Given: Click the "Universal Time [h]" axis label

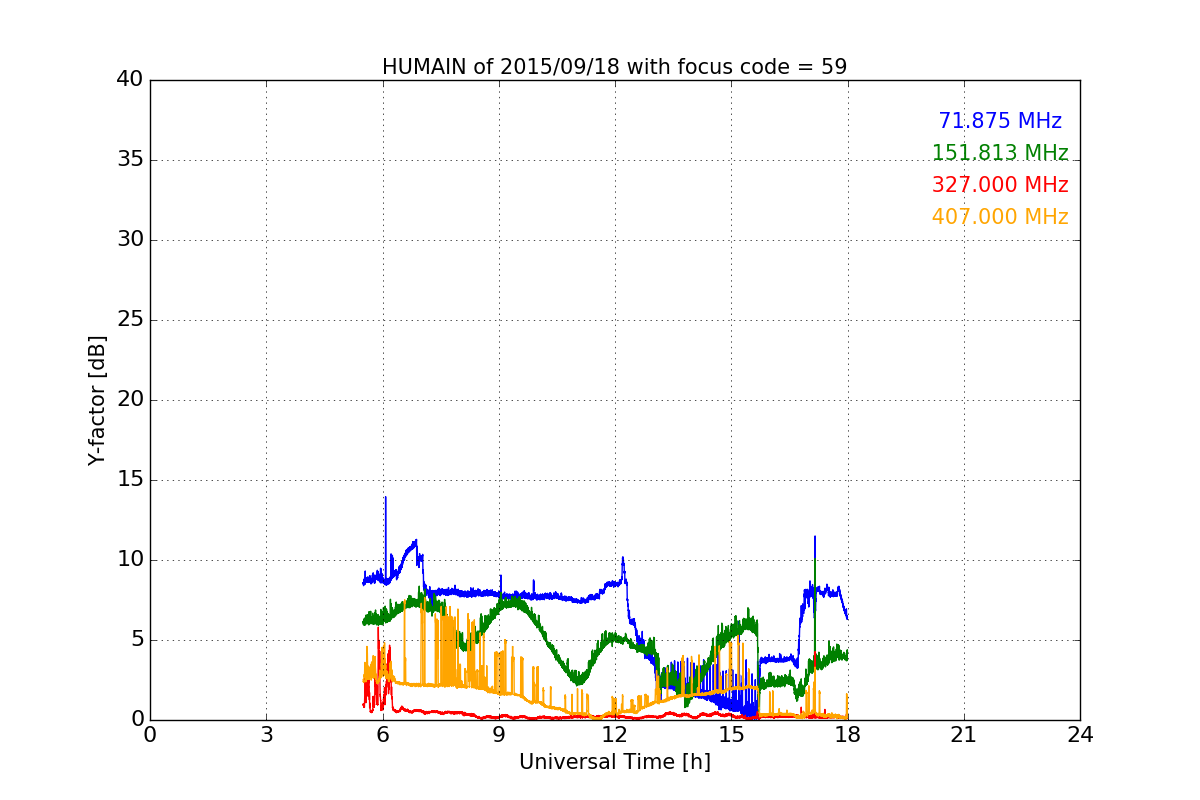Looking at the screenshot, I should [x=615, y=762].
